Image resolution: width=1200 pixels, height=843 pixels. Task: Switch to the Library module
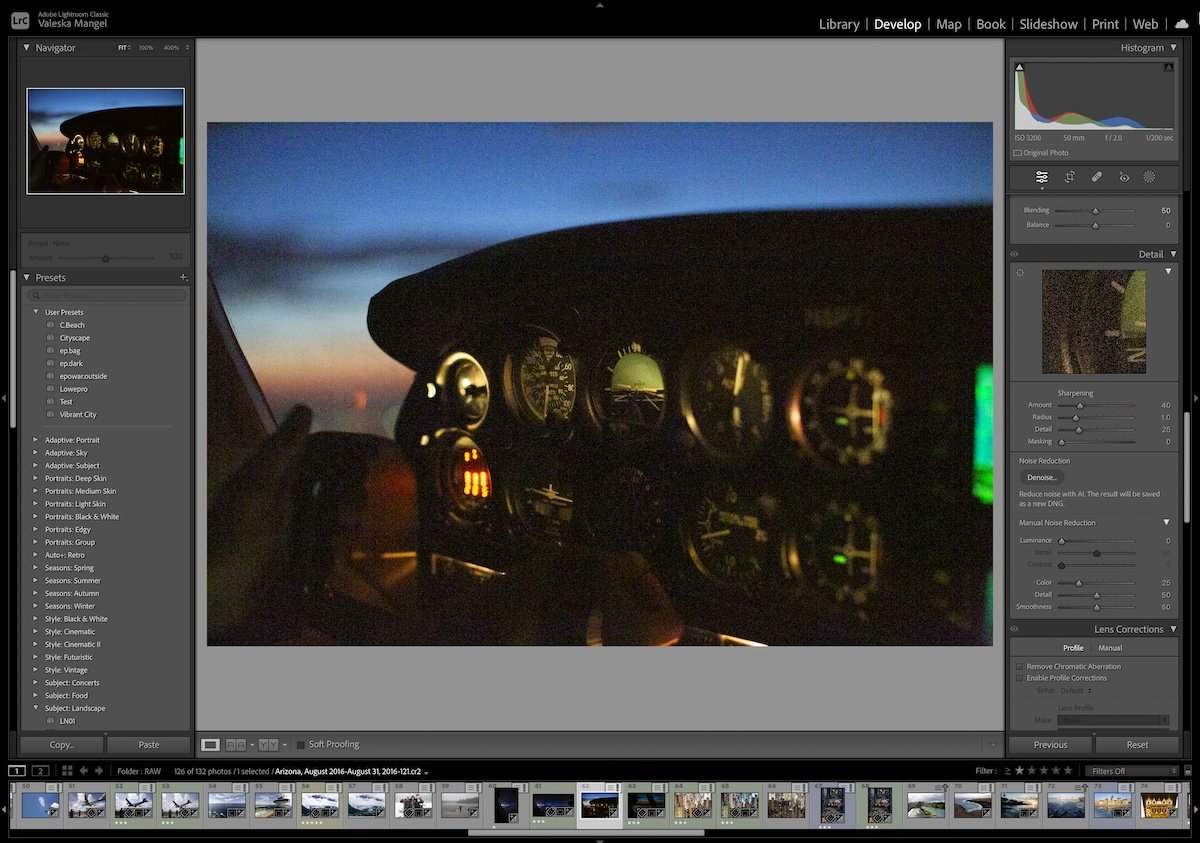click(x=839, y=23)
